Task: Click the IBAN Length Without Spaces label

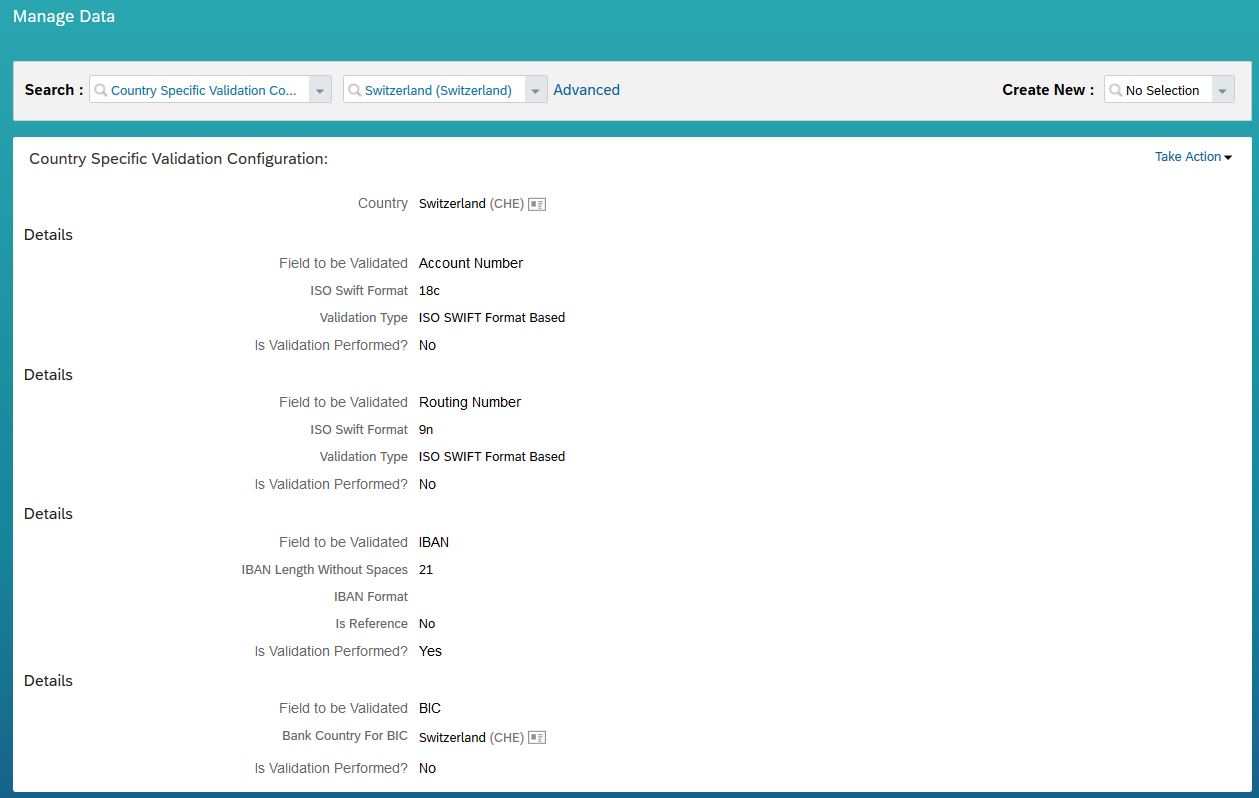Action: (x=325, y=570)
